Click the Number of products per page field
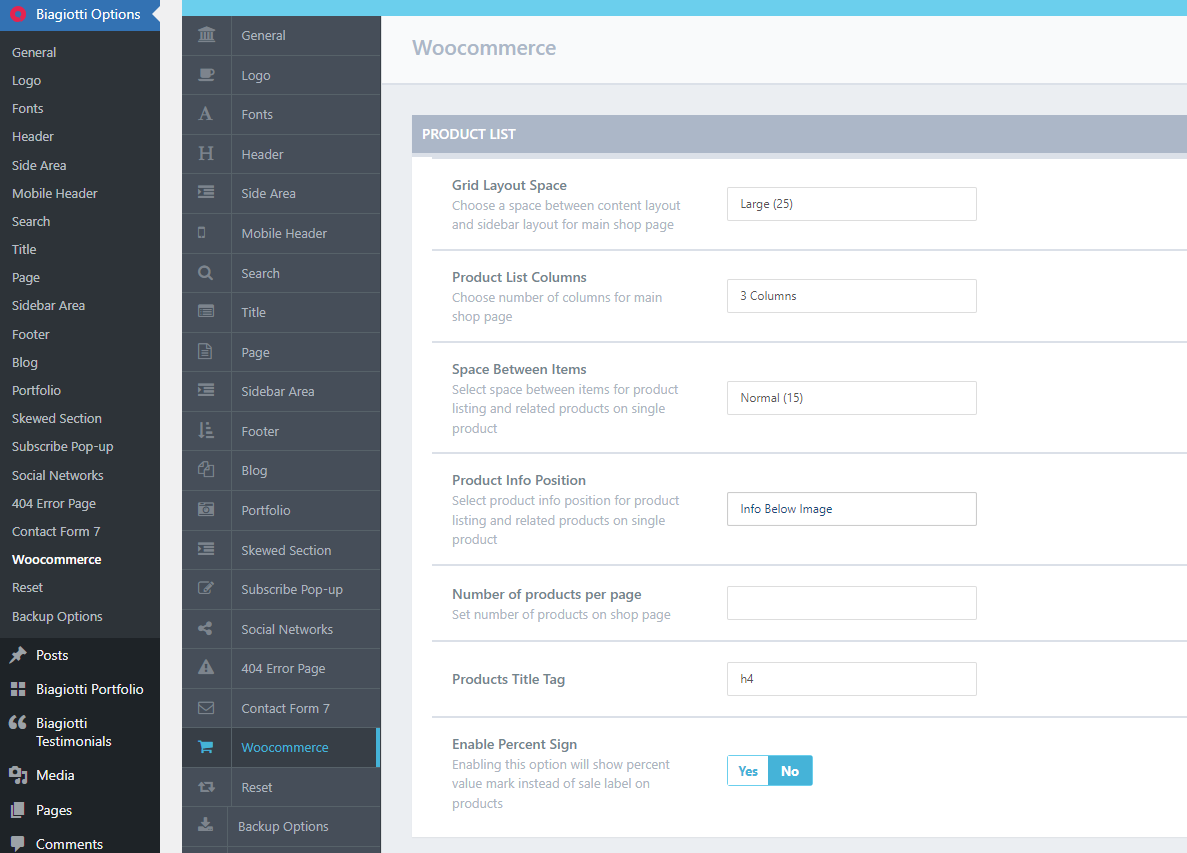 [852, 602]
